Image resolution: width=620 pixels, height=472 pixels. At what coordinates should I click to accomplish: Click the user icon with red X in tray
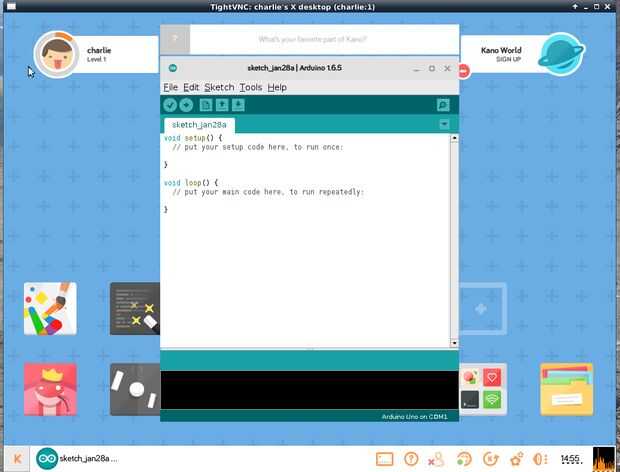pos(437,459)
